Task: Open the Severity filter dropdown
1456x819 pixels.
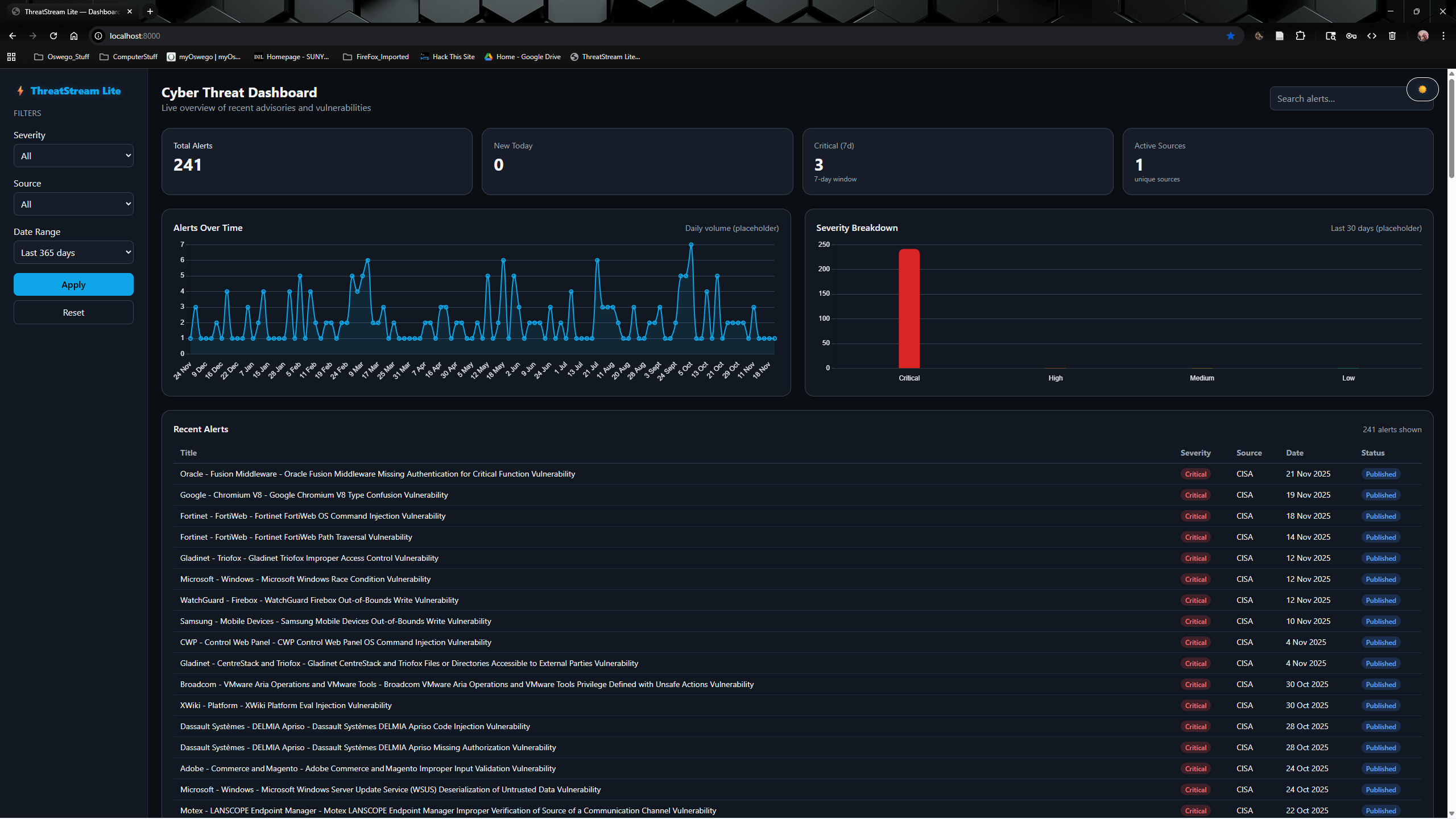Action: click(x=73, y=155)
